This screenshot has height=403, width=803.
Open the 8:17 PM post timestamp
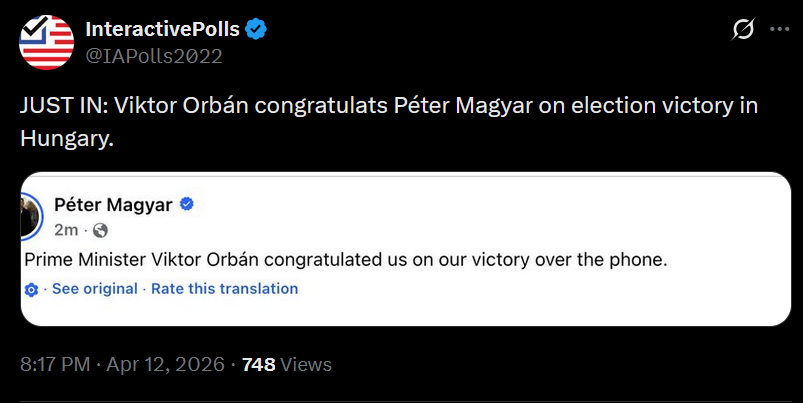55,364
